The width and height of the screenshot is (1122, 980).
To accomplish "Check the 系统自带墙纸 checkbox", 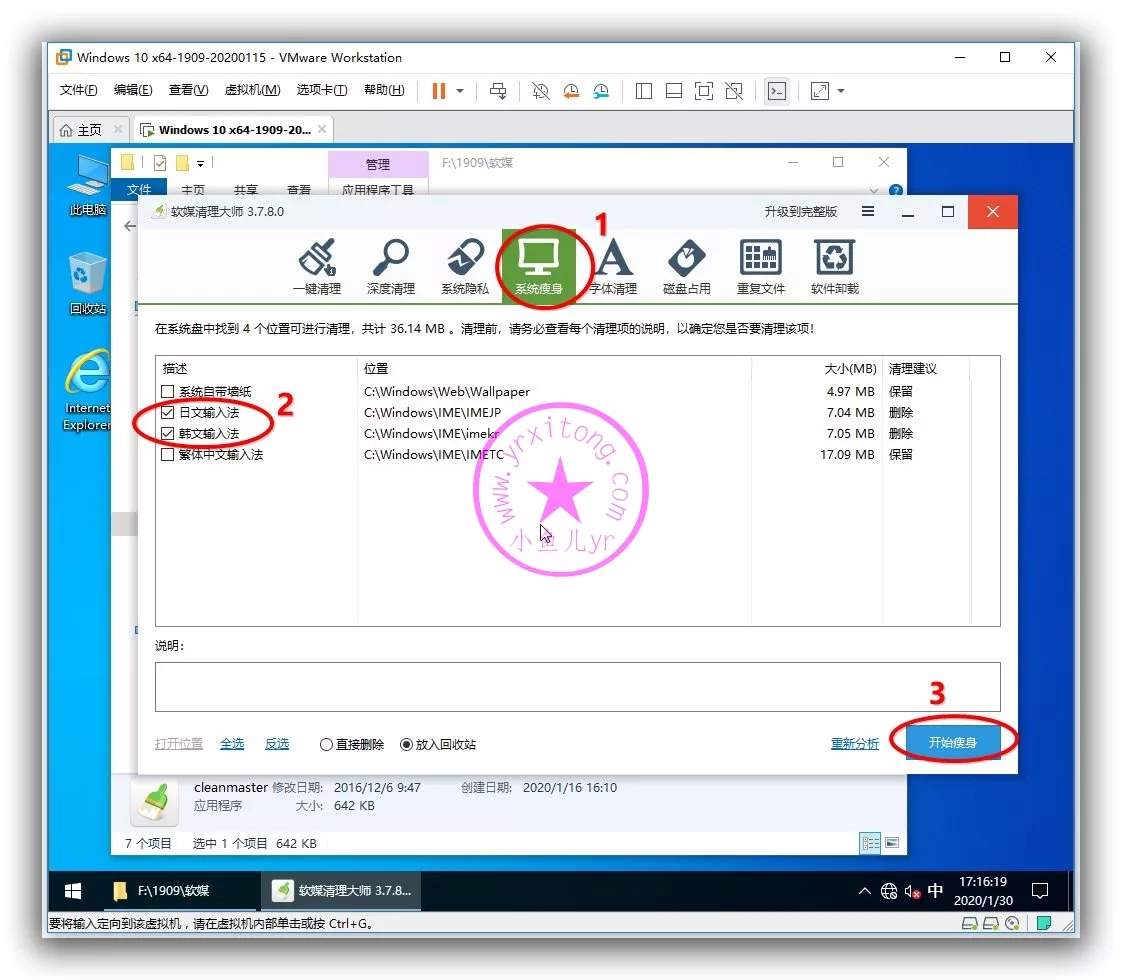I will pos(168,392).
